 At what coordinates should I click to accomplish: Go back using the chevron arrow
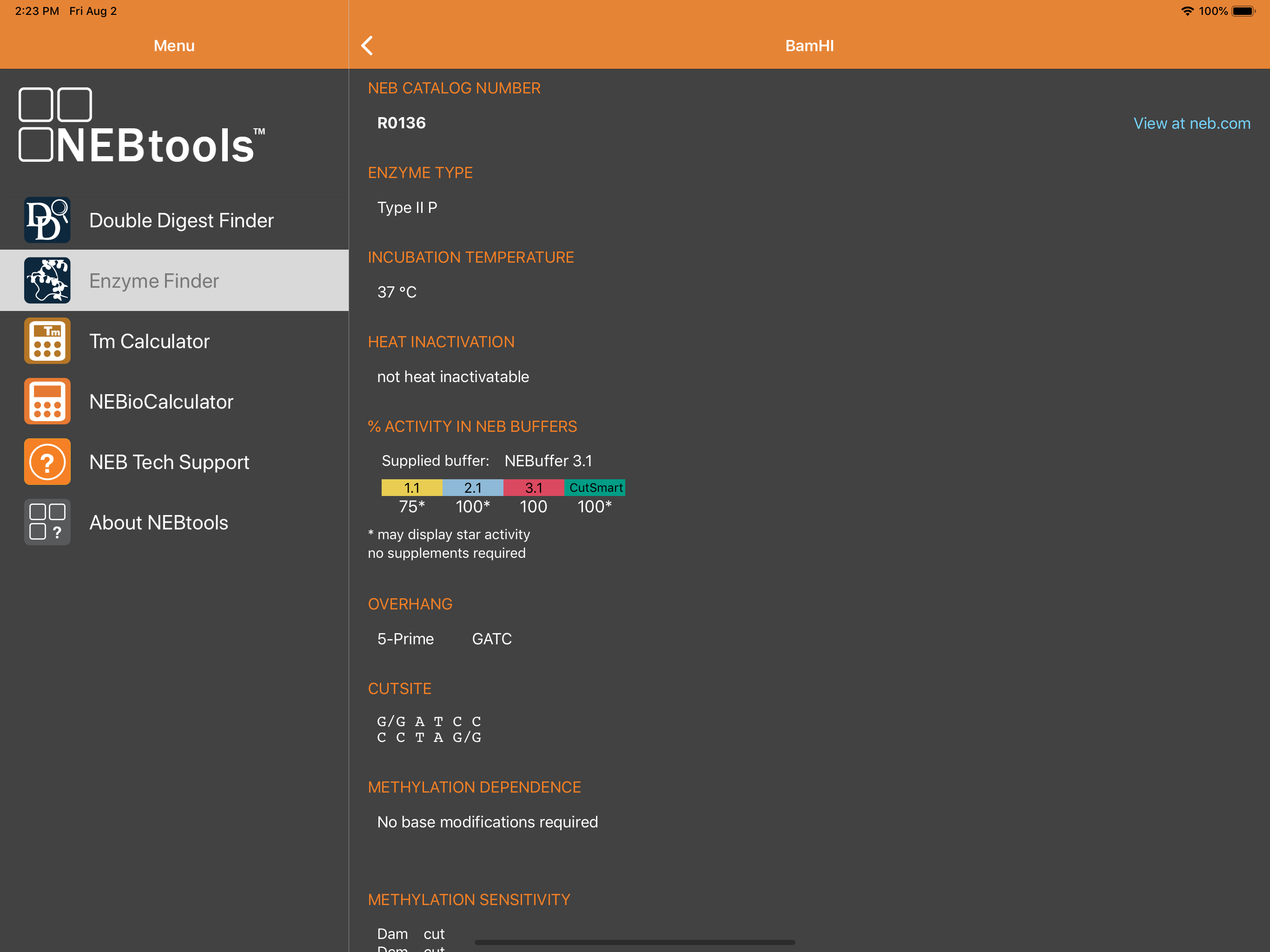(x=367, y=46)
